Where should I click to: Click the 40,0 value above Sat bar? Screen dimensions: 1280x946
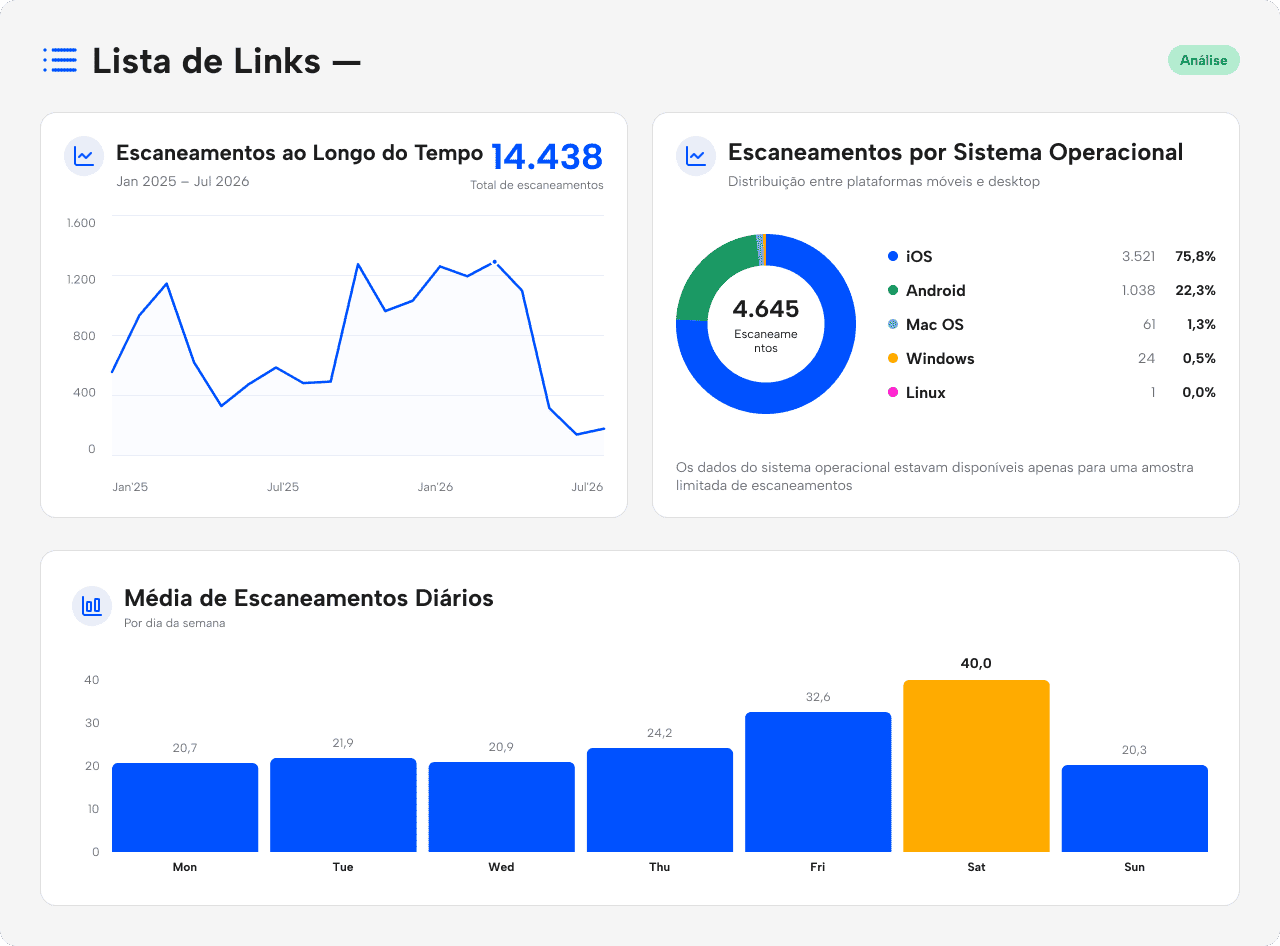coord(976,664)
